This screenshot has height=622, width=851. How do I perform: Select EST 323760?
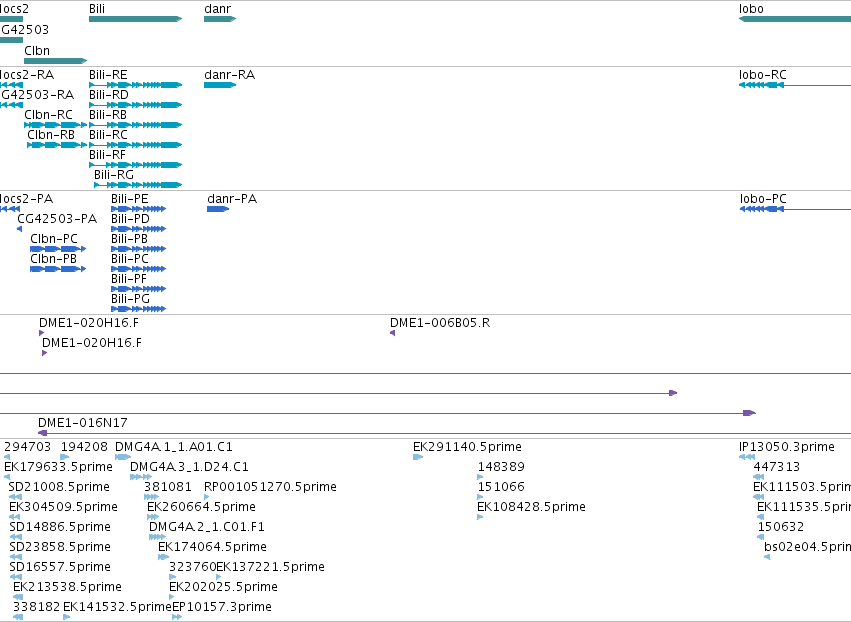(173, 577)
